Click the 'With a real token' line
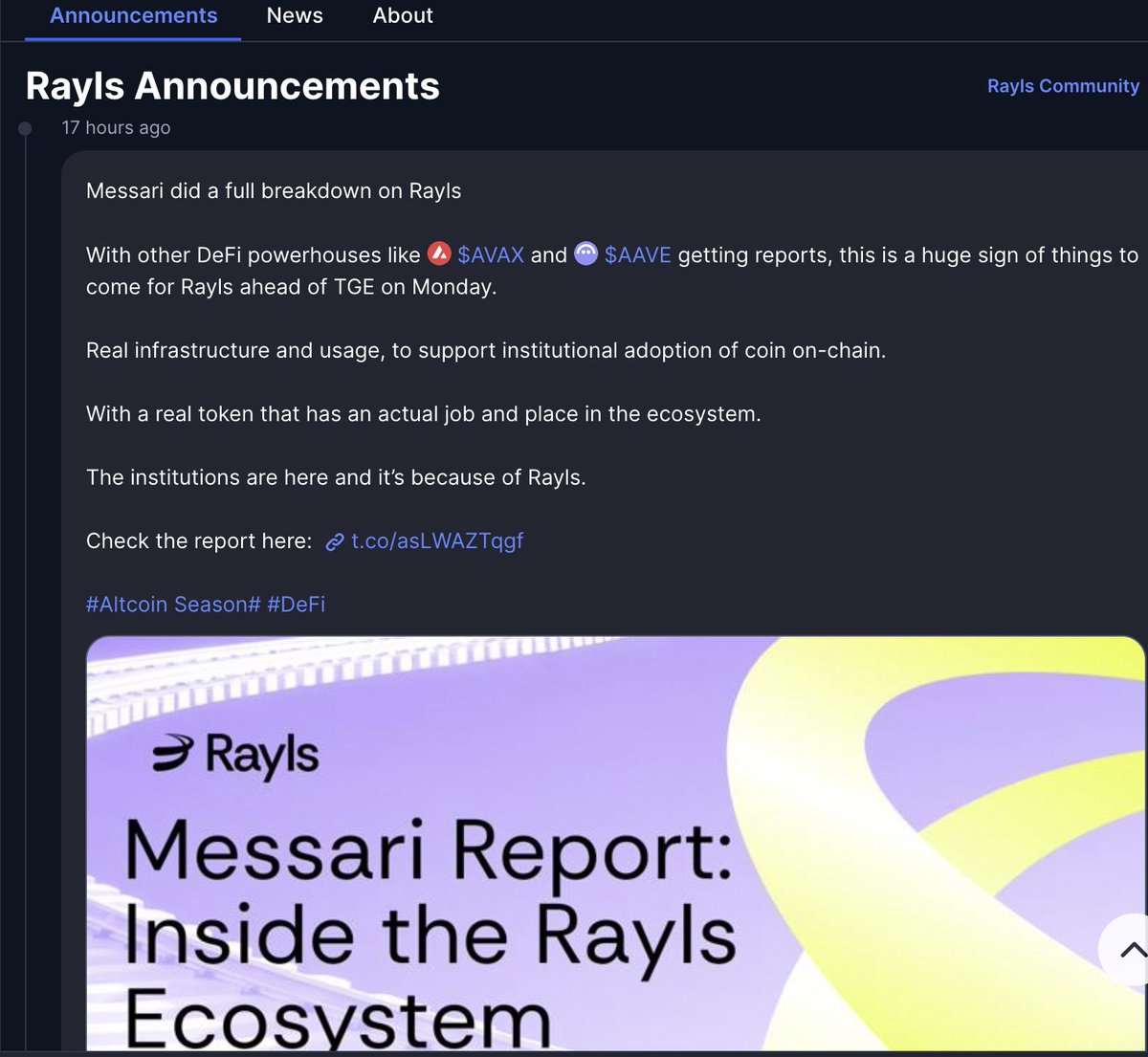Screen dimensions: 1148x1057 [x=424, y=414]
